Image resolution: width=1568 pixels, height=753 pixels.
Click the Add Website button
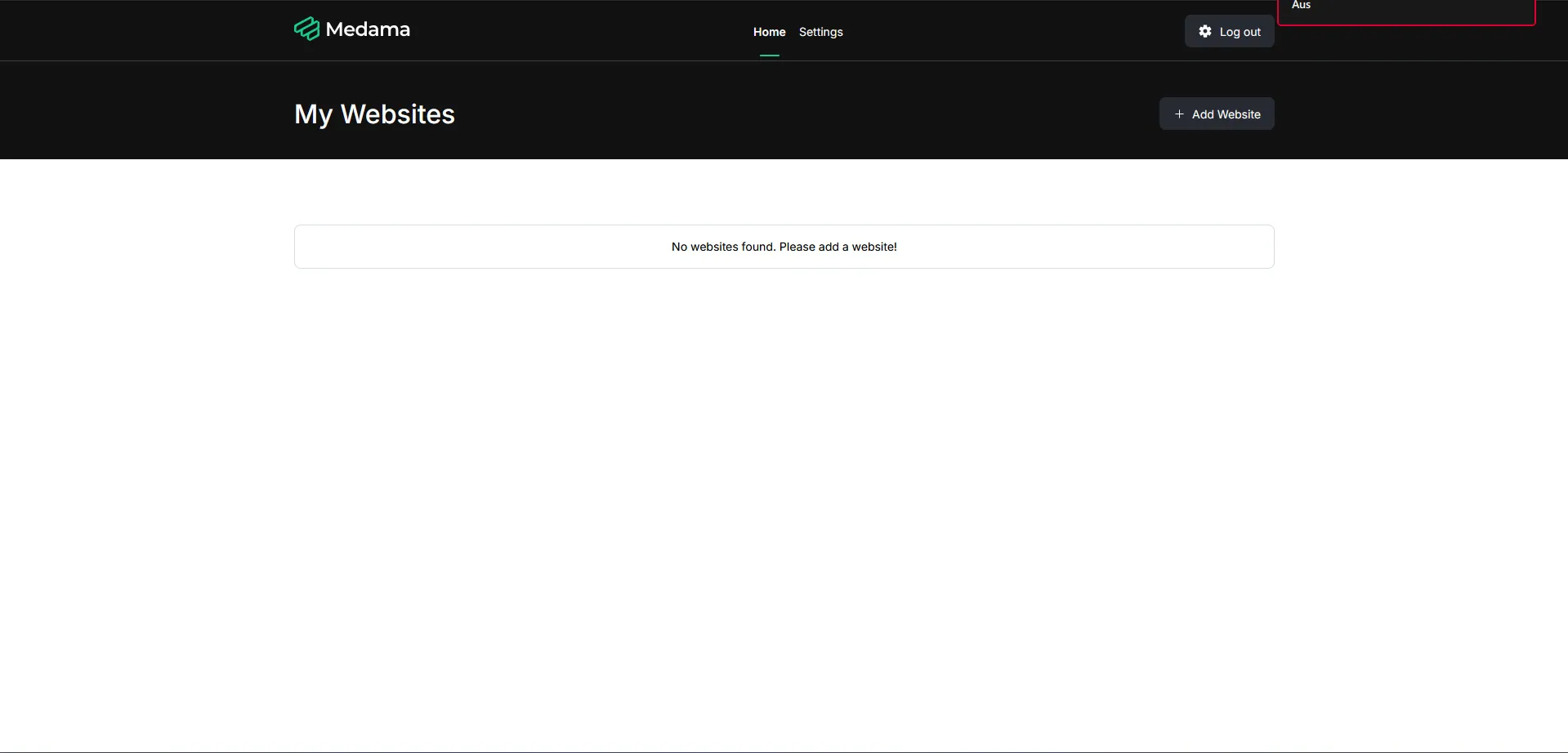tap(1216, 114)
